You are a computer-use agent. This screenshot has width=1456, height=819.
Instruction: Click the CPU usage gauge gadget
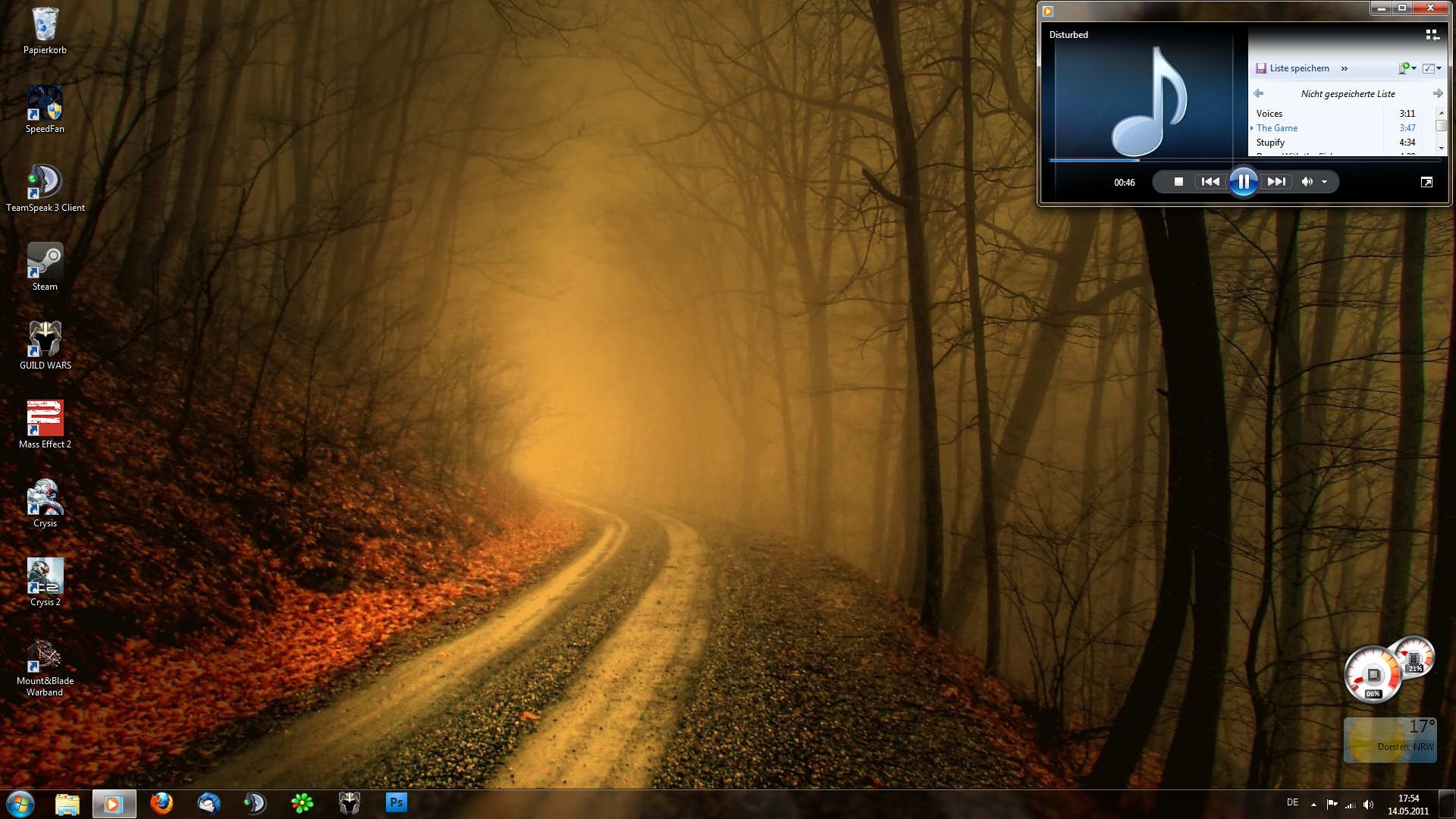click(x=1373, y=675)
